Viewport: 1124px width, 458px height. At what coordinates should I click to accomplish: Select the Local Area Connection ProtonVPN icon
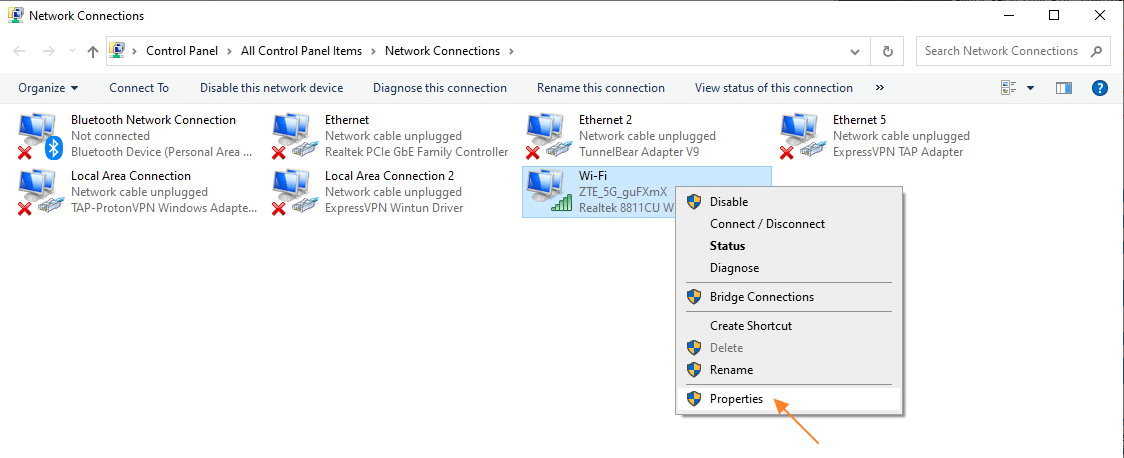[x=41, y=192]
